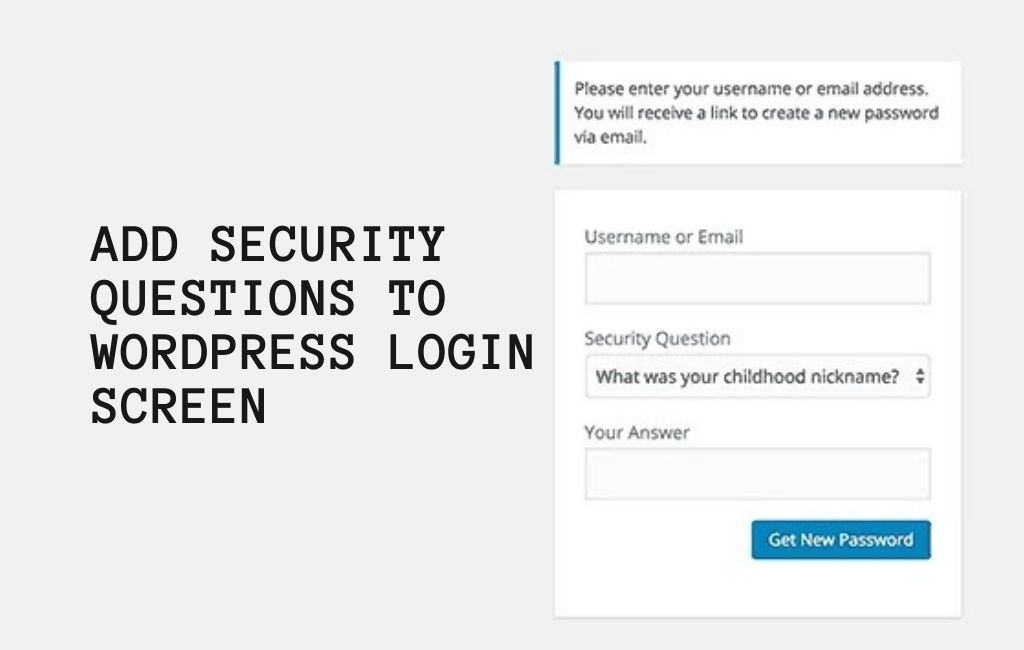Image resolution: width=1024 pixels, height=650 pixels.
Task: Click the Username or Email label
Action: pos(663,237)
